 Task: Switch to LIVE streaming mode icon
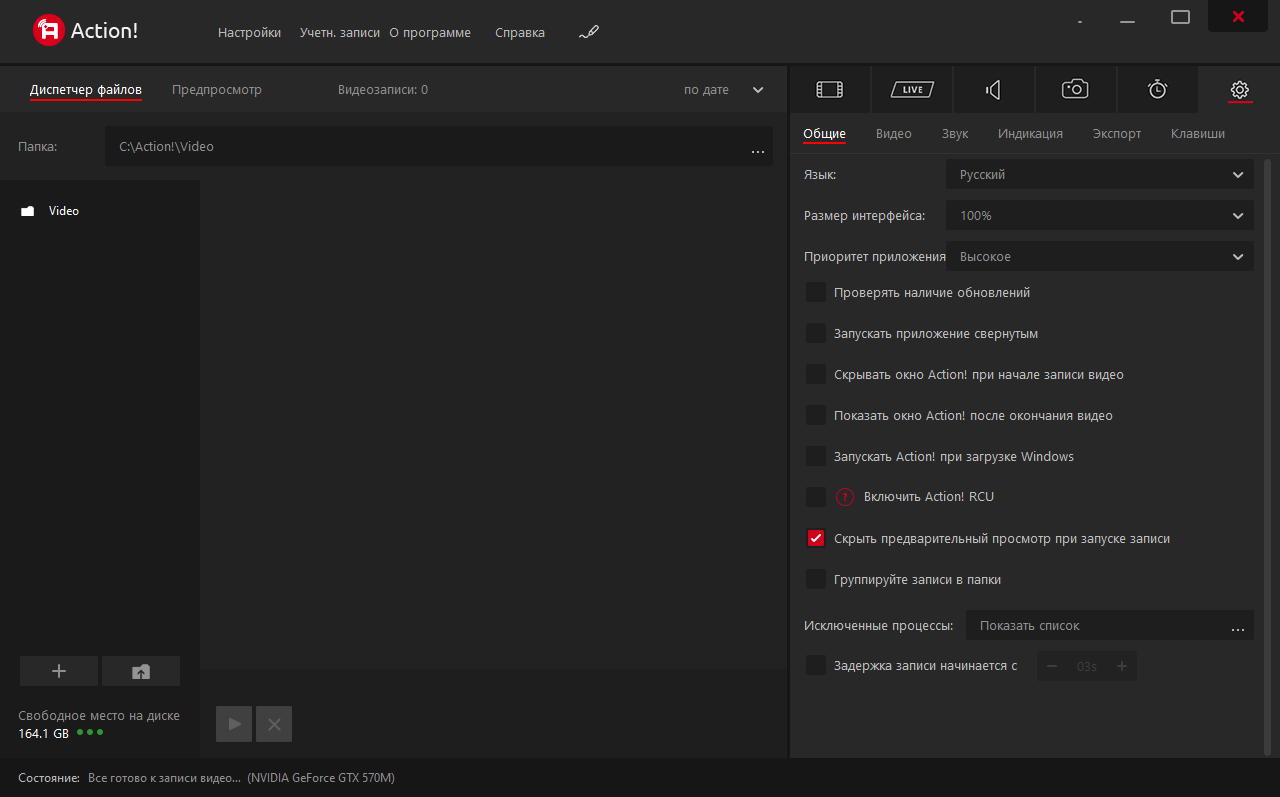pos(912,90)
